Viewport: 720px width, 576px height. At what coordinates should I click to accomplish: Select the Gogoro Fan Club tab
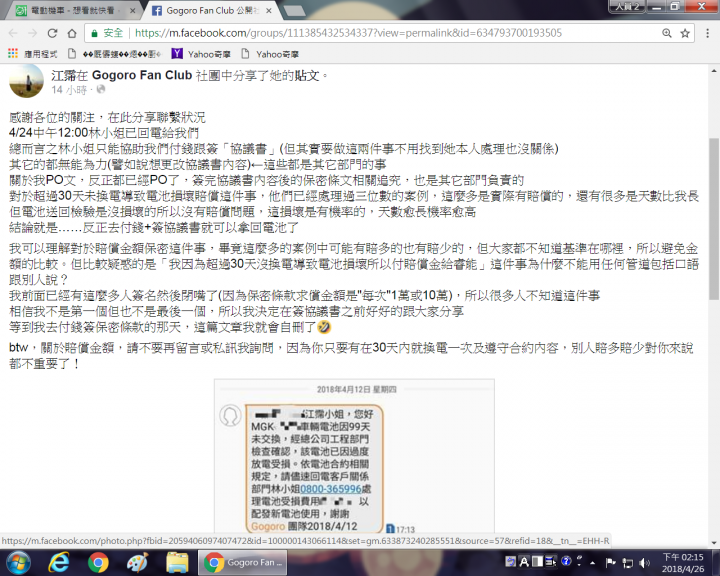[x=212, y=11]
